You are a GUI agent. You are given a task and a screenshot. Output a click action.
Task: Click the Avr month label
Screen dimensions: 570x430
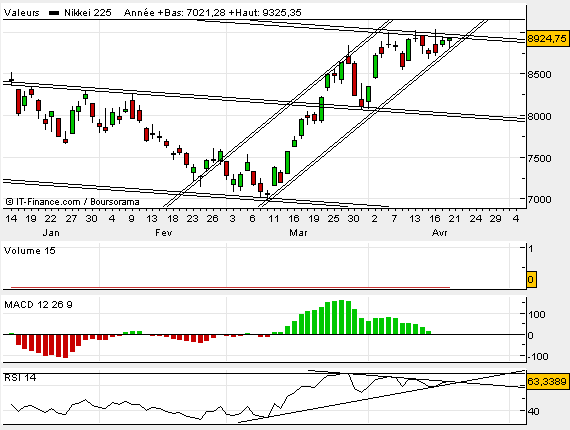439,233
